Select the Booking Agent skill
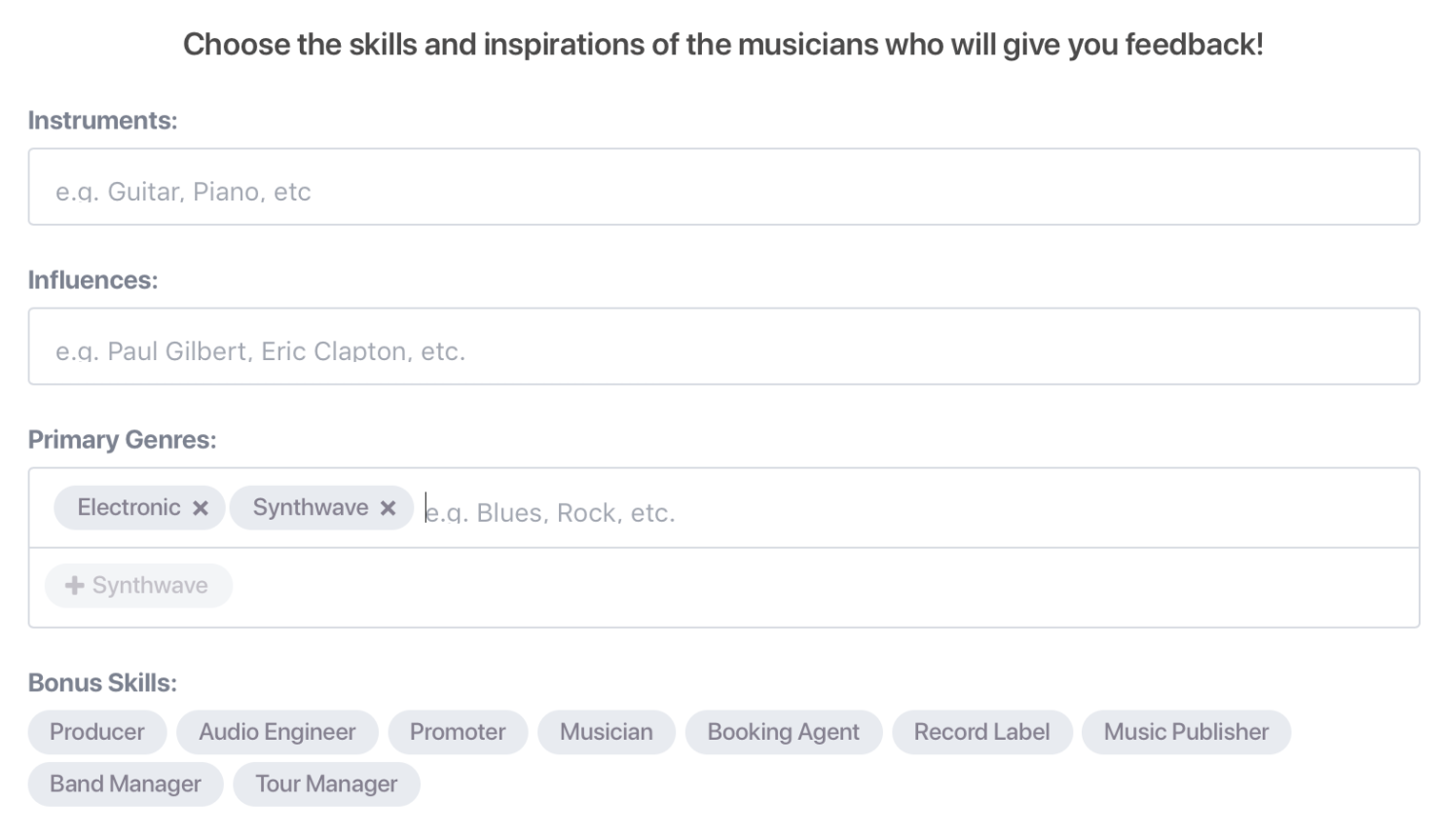This screenshot has width=1441, height=840. [783, 732]
